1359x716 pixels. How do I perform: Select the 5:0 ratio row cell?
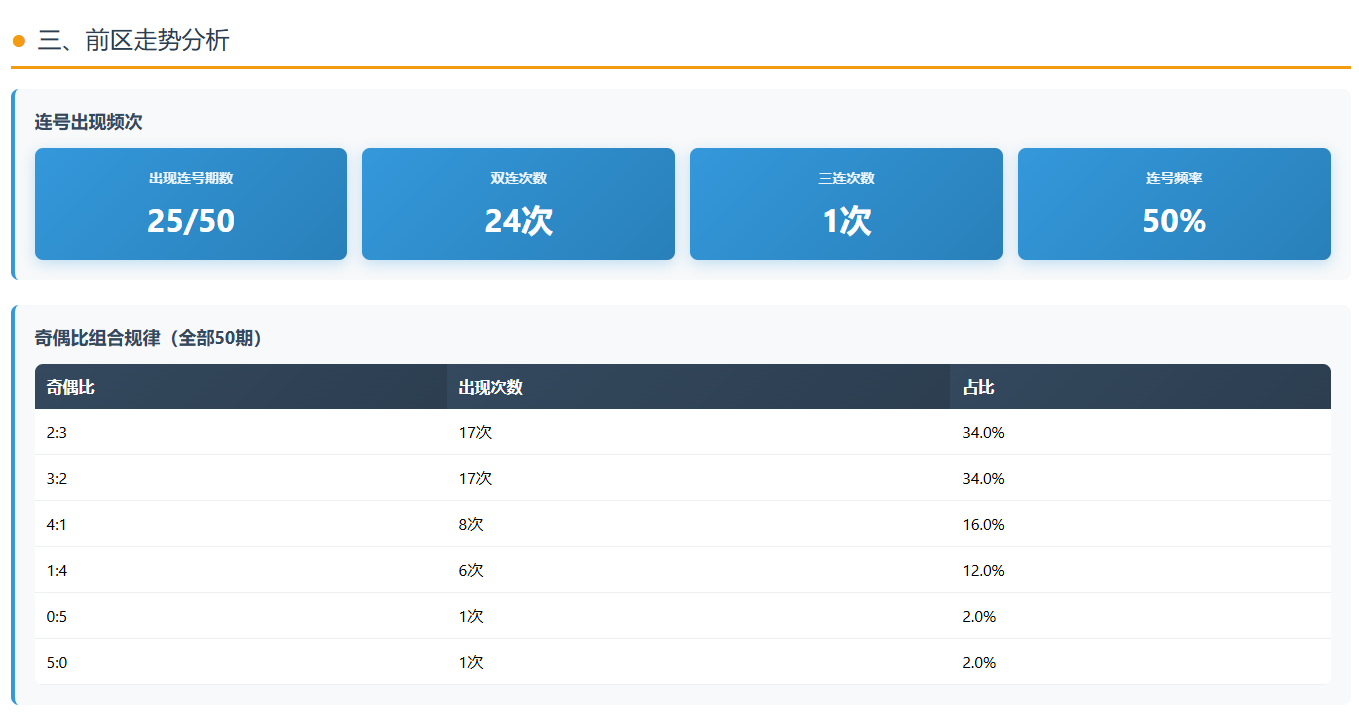pyautogui.click(x=57, y=663)
